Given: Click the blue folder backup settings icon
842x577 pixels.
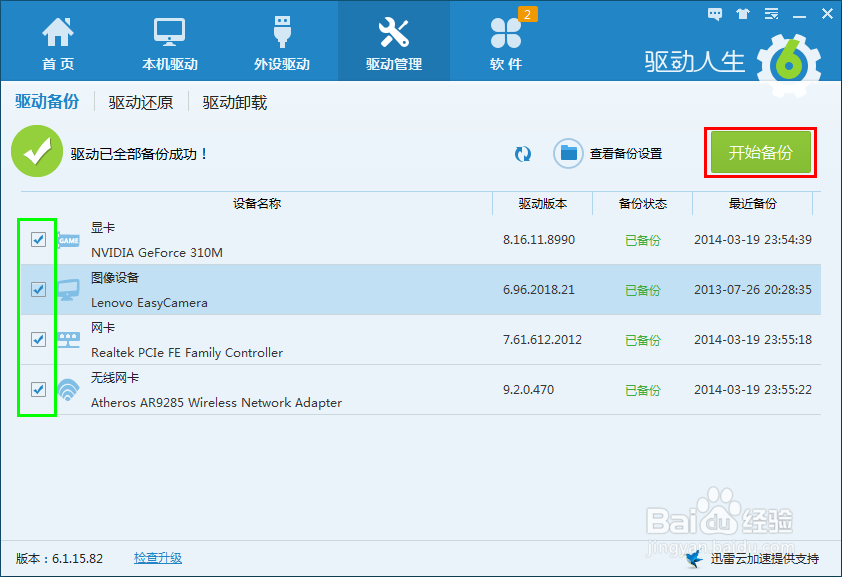Looking at the screenshot, I should click(568, 154).
